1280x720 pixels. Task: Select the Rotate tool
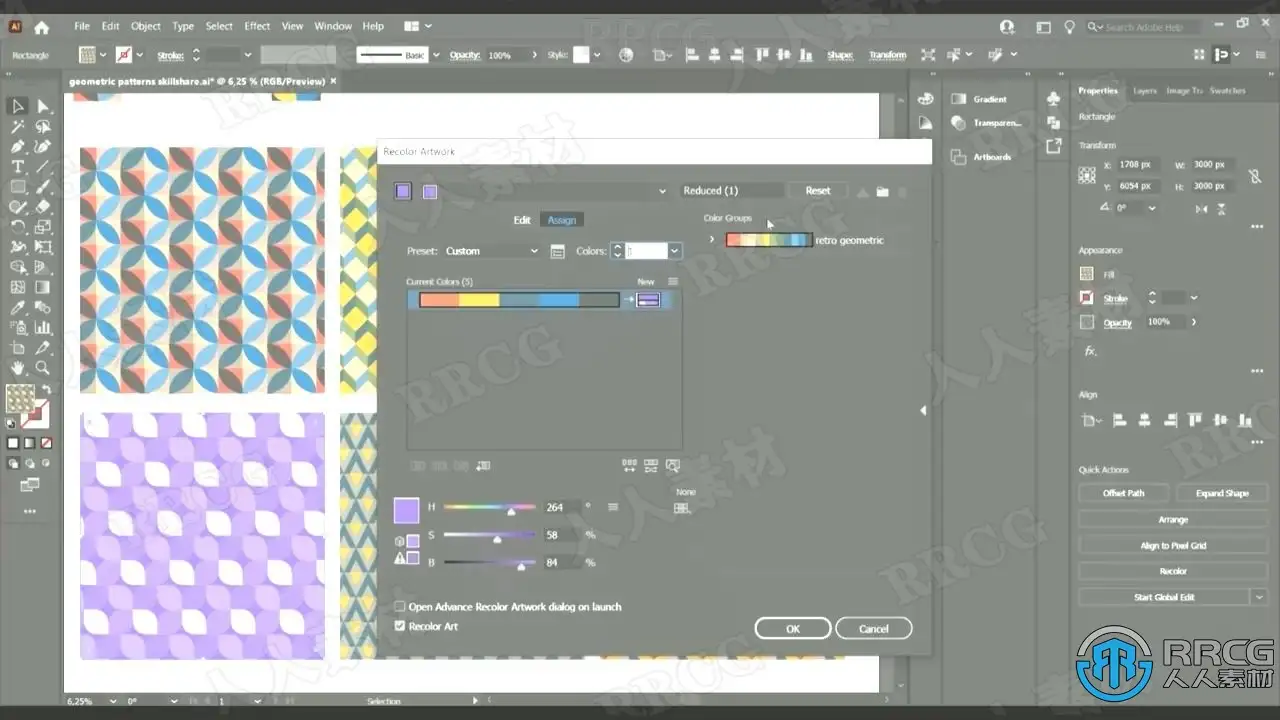(x=18, y=227)
